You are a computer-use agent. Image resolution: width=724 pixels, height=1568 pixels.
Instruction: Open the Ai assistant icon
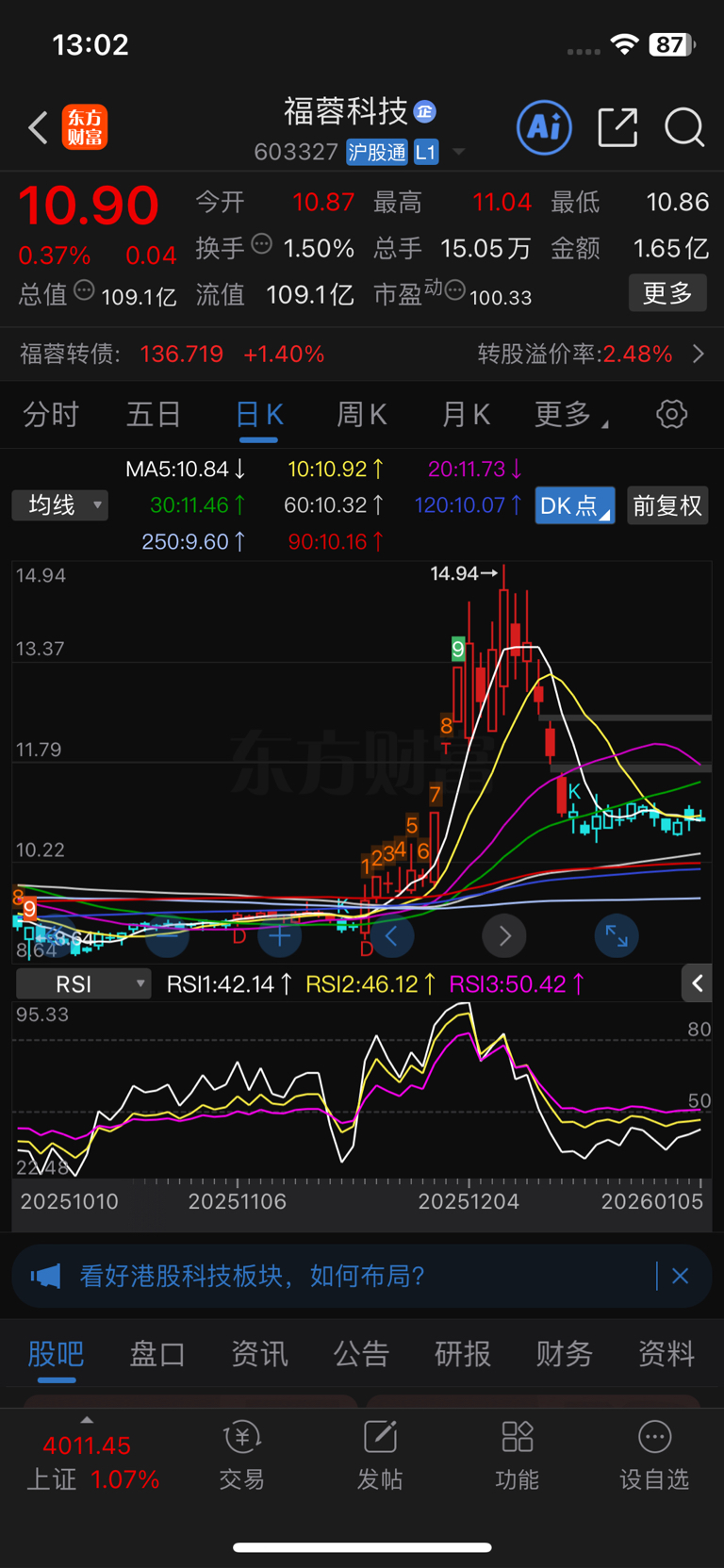pos(544,126)
